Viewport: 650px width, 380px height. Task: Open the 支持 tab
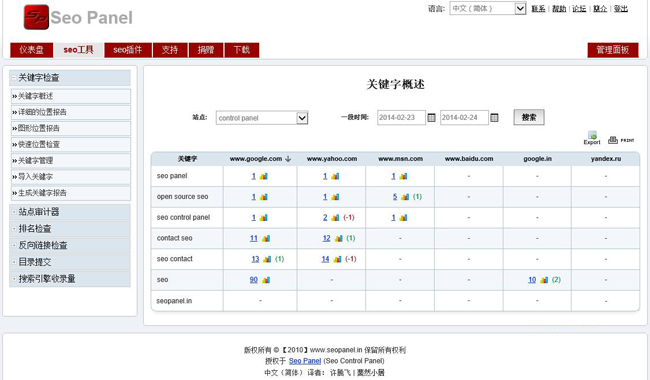point(170,50)
